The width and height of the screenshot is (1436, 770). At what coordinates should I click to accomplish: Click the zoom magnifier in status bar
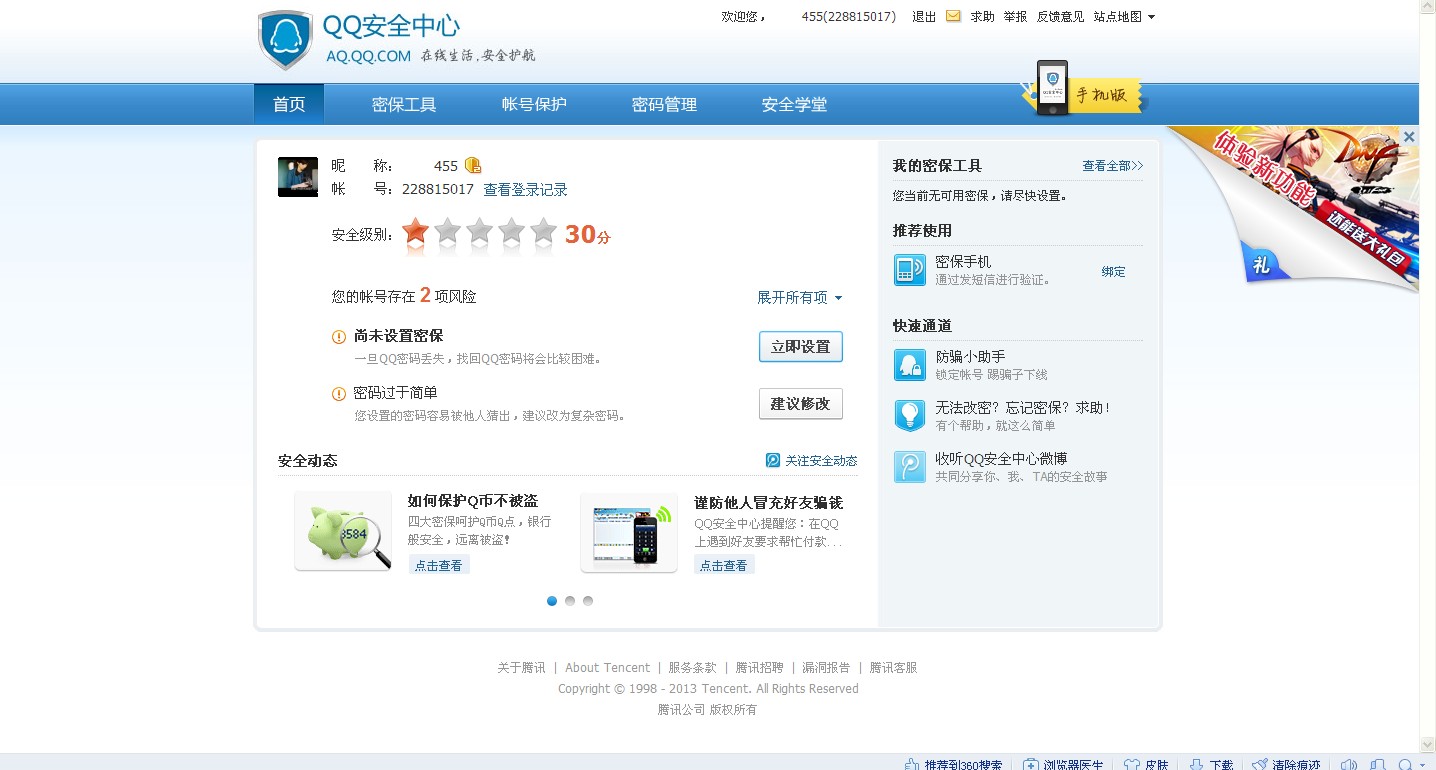click(x=1405, y=764)
